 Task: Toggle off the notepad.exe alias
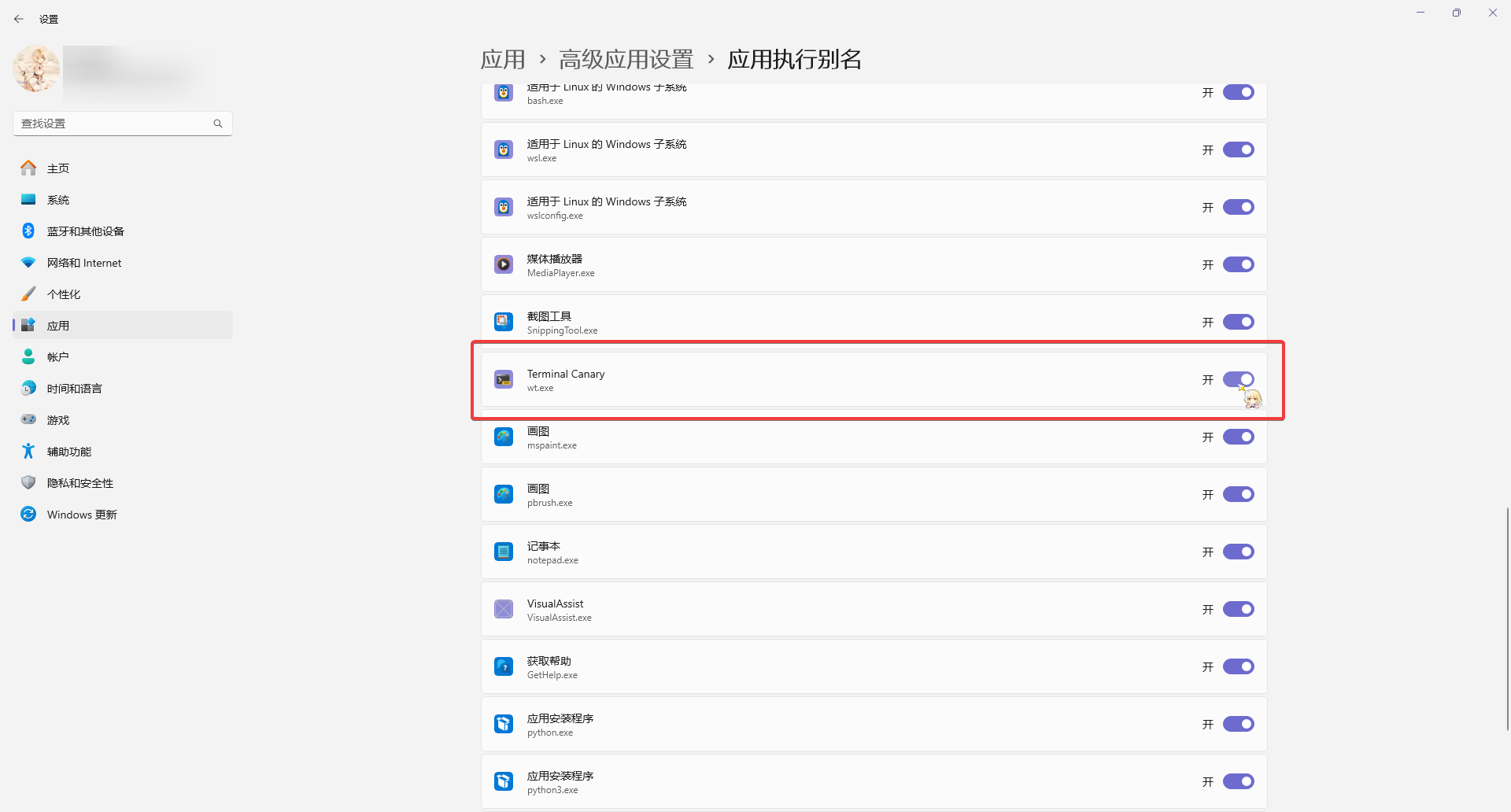pos(1238,552)
